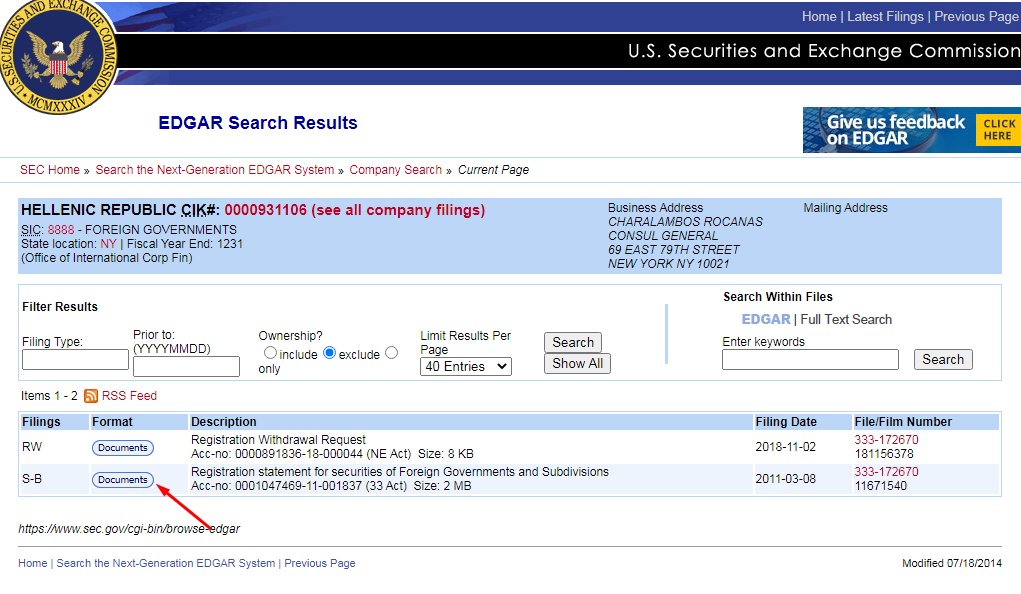Focus the Filing Type input field
Image resolution: width=1021 pixels, height=594 pixels.
76,360
